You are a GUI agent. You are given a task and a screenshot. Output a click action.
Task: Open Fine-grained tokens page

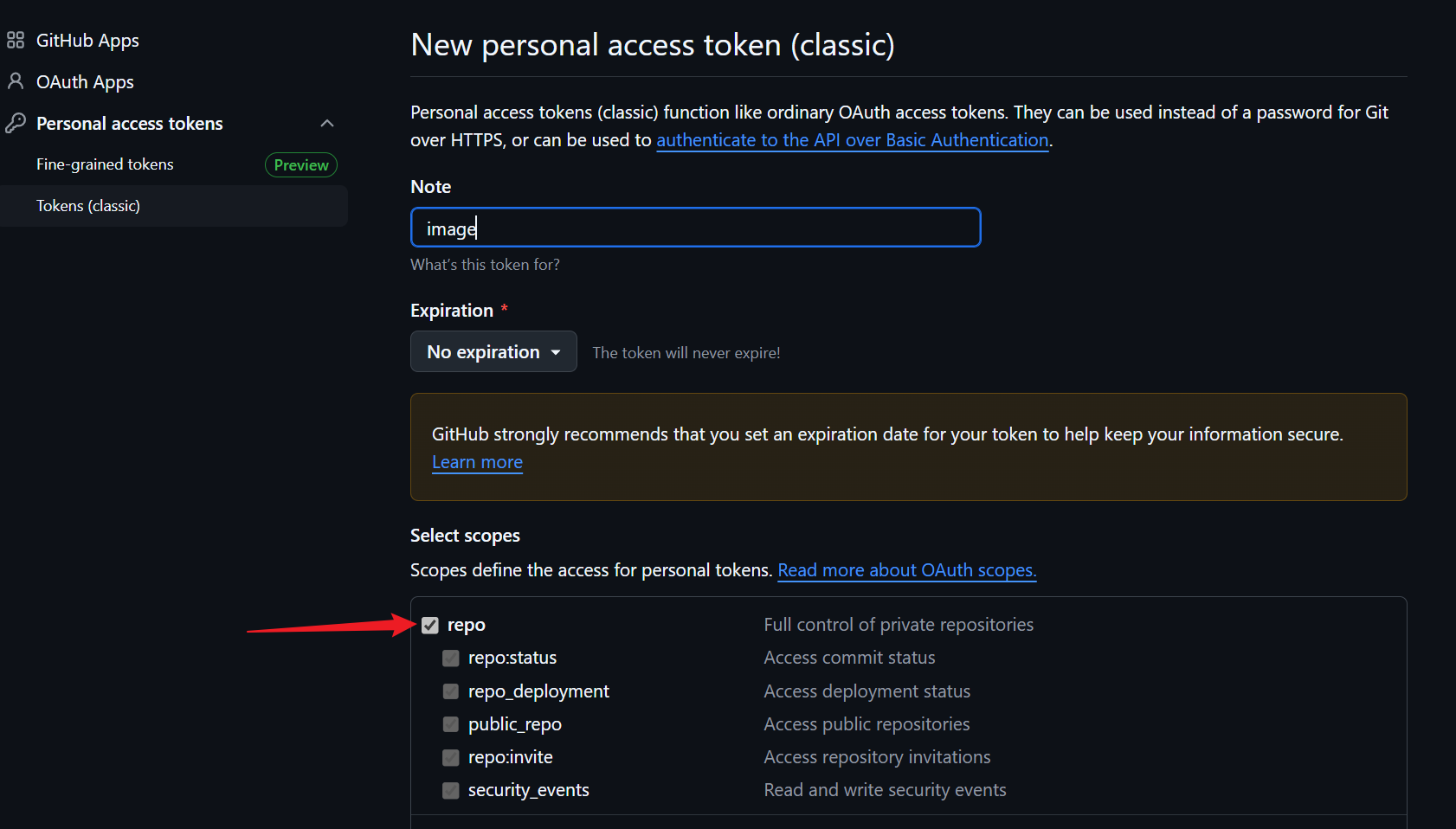pos(105,164)
